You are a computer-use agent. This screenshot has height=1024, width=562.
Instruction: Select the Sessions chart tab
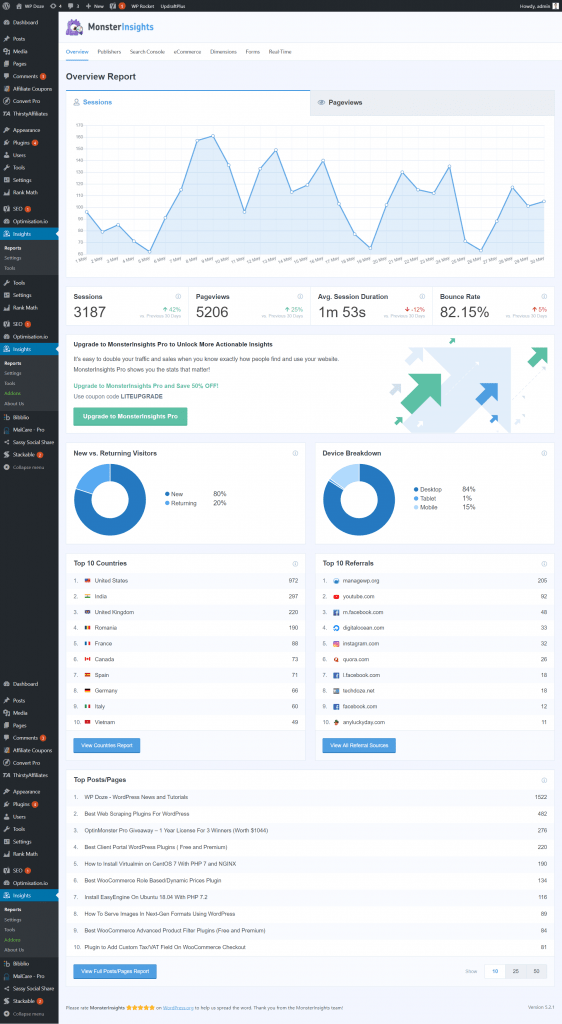(188, 103)
